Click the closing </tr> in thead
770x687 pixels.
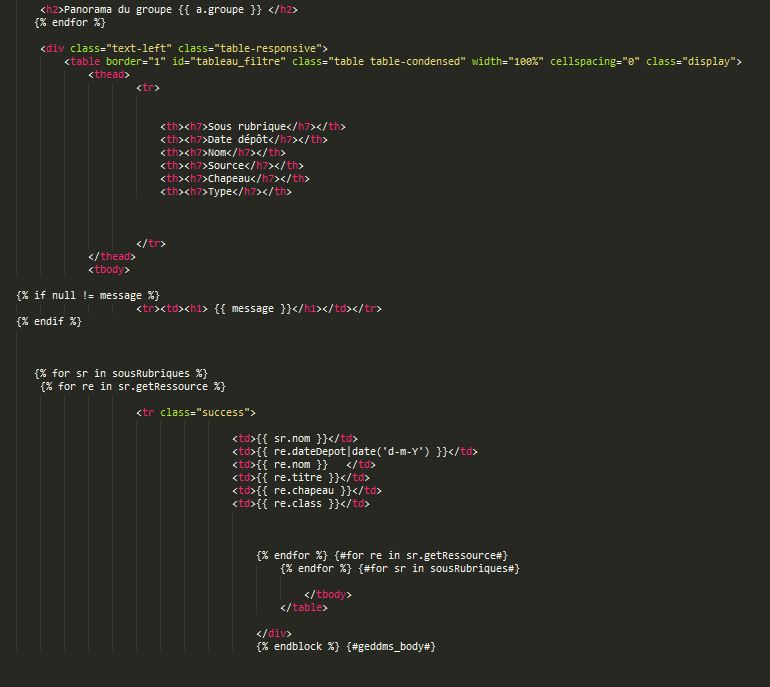[151, 244]
